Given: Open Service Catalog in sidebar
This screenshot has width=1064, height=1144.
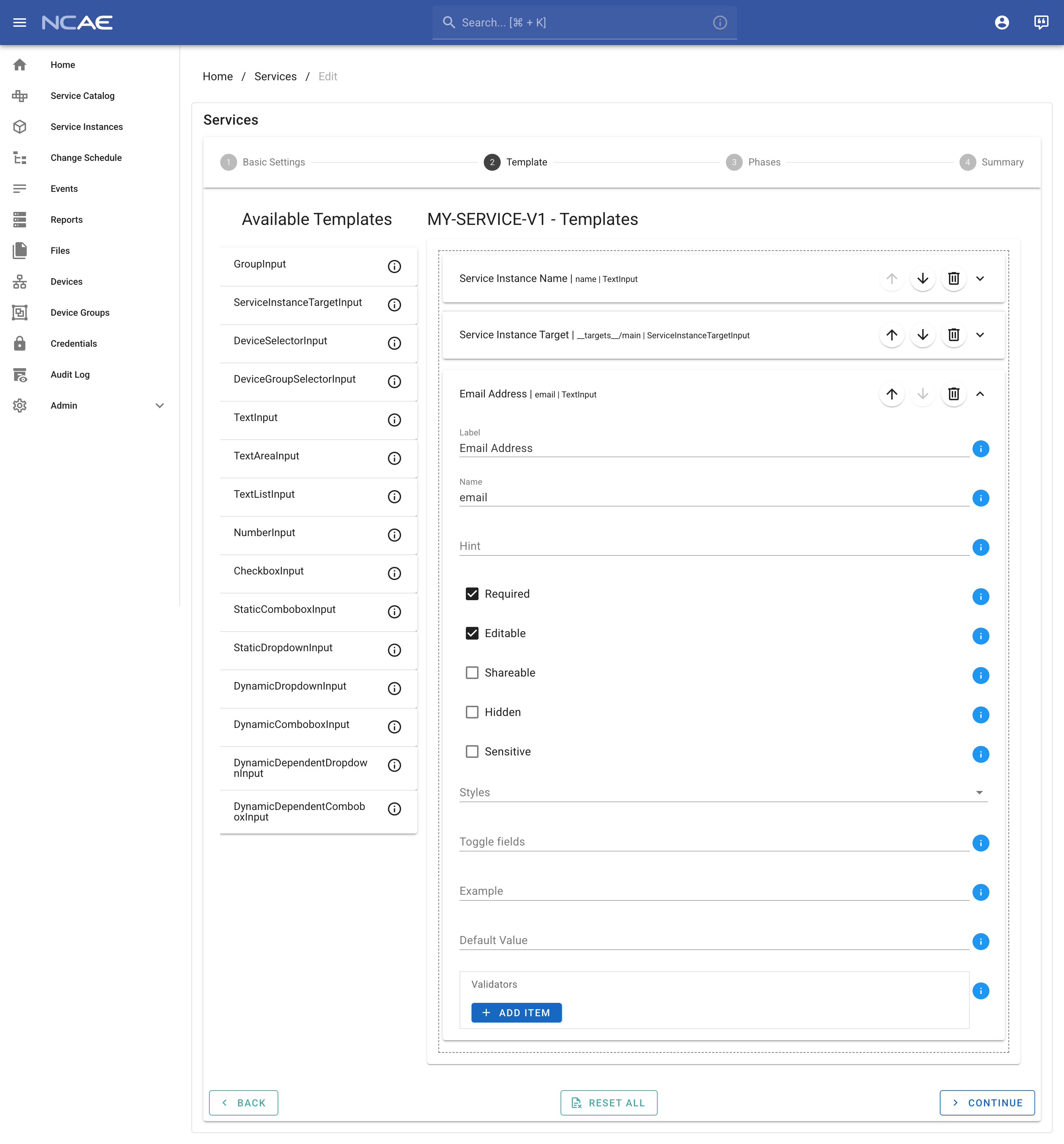Looking at the screenshot, I should pyautogui.click(x=90, y=96).
